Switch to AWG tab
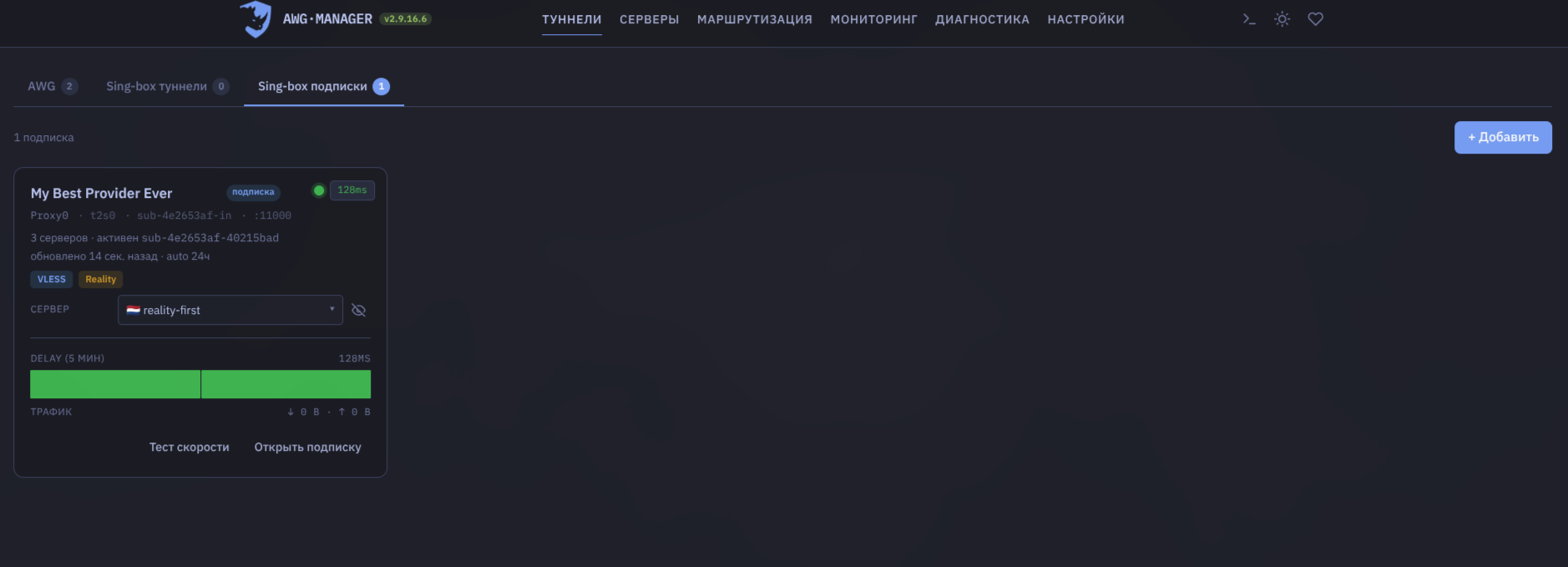 [53, 86]
